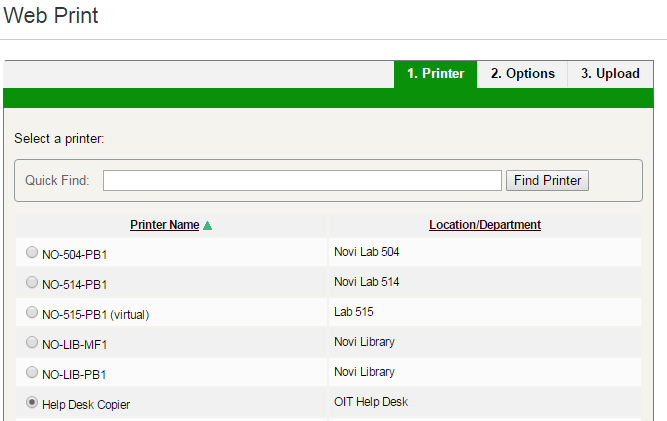Toggle the Help Desk Copier radio button
667x421 pixels.
coord(32,402)
